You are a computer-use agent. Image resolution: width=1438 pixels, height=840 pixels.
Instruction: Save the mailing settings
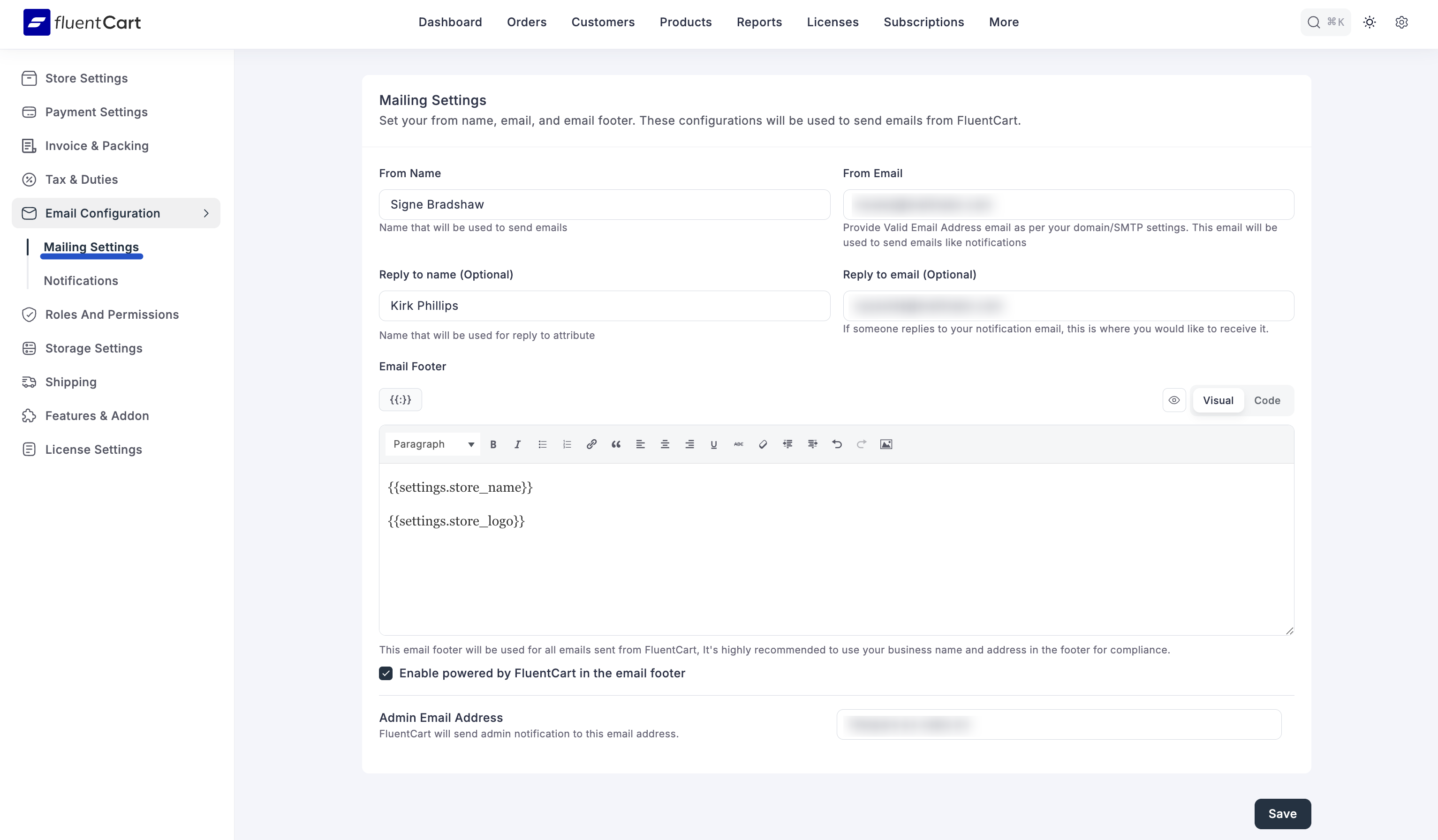[1282, 814]
